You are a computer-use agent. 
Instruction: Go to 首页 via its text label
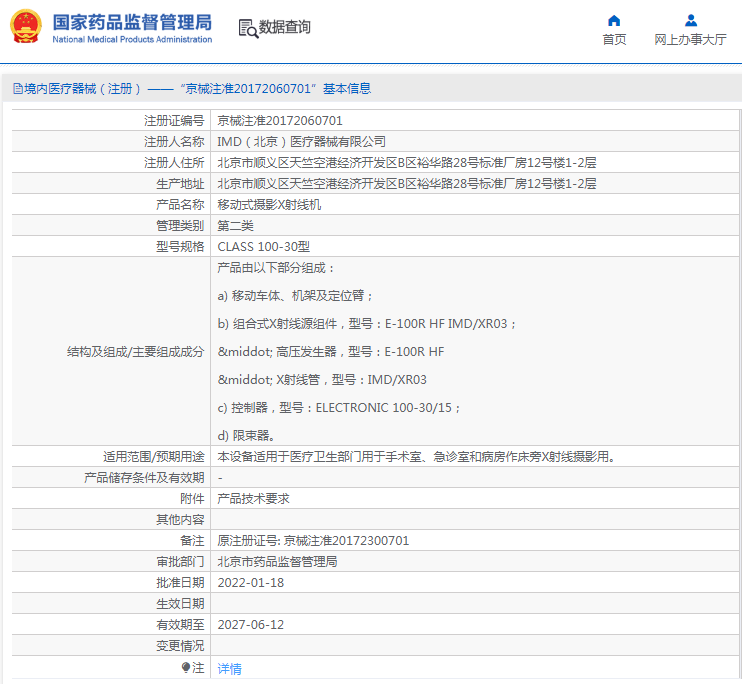click(x=614, y=40)
